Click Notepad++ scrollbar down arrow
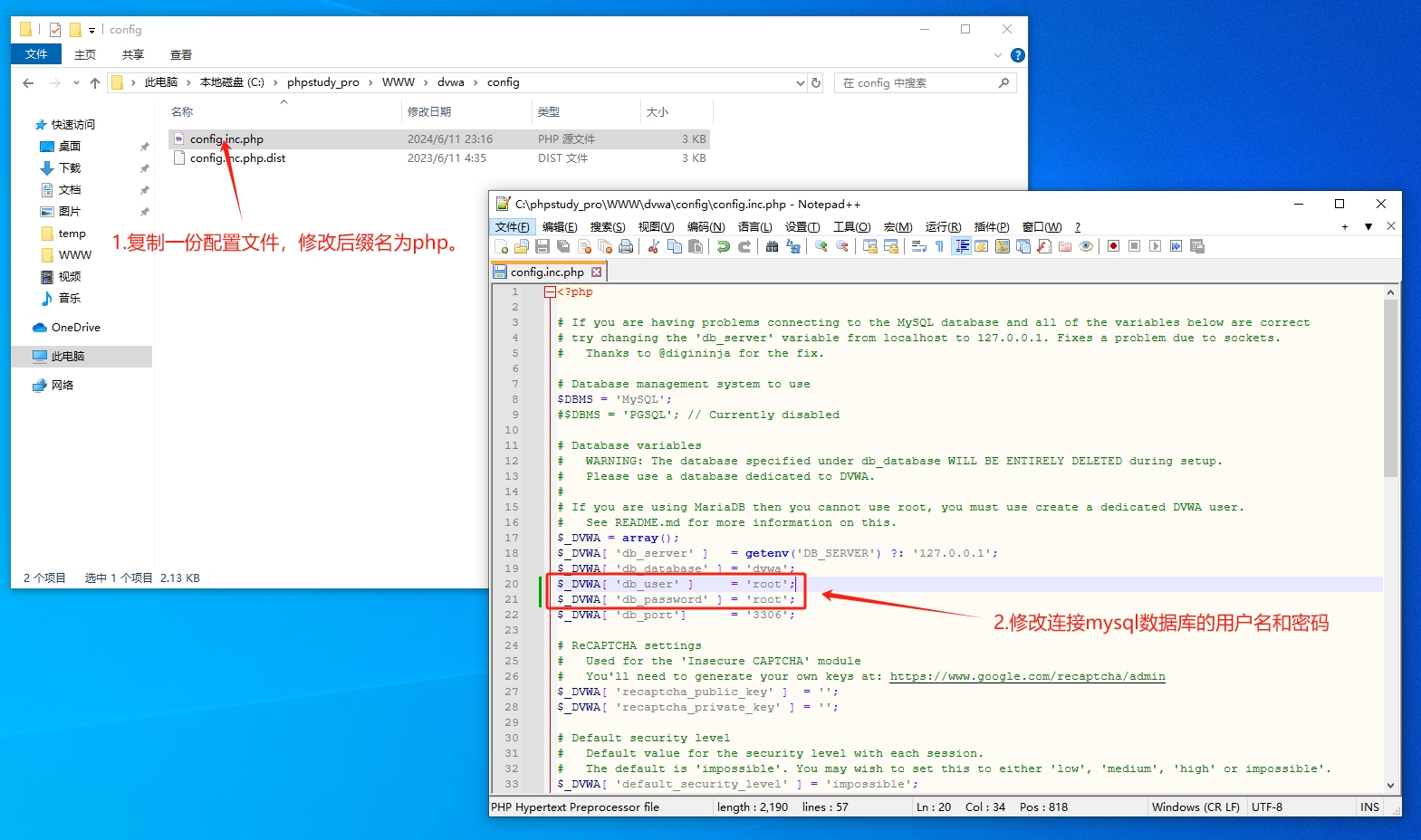This screenshot has width=1421, height=840. (x=1390, y=786)
